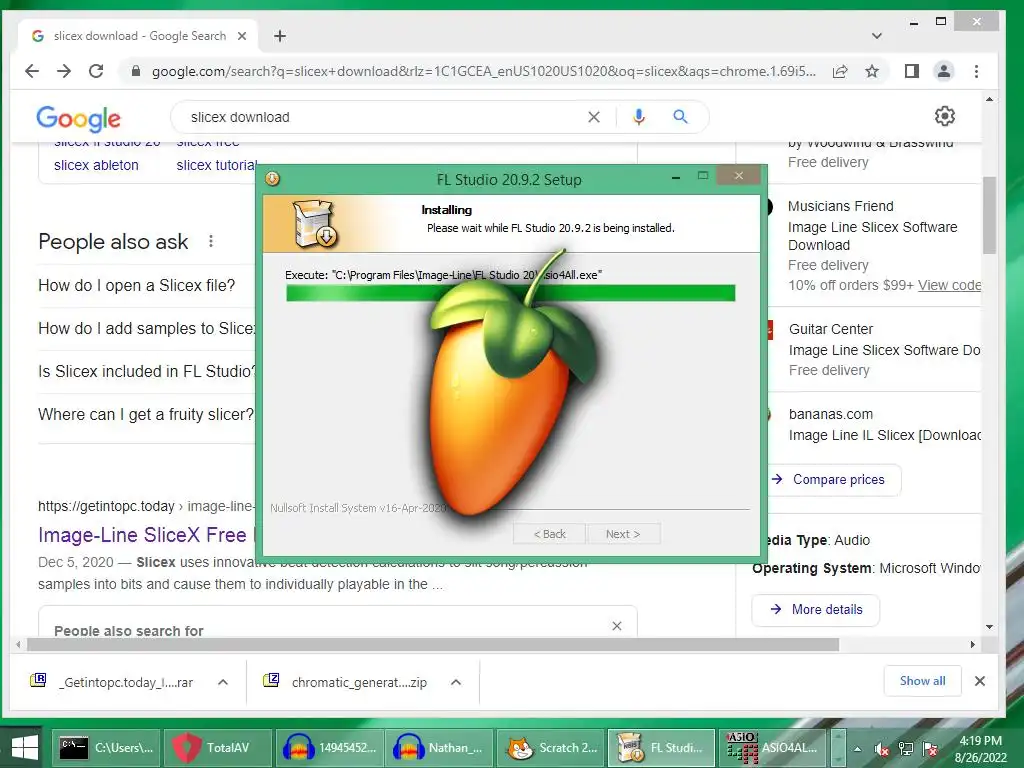
Task: Open Chrome three-dot menu
Action: point(976,71)
